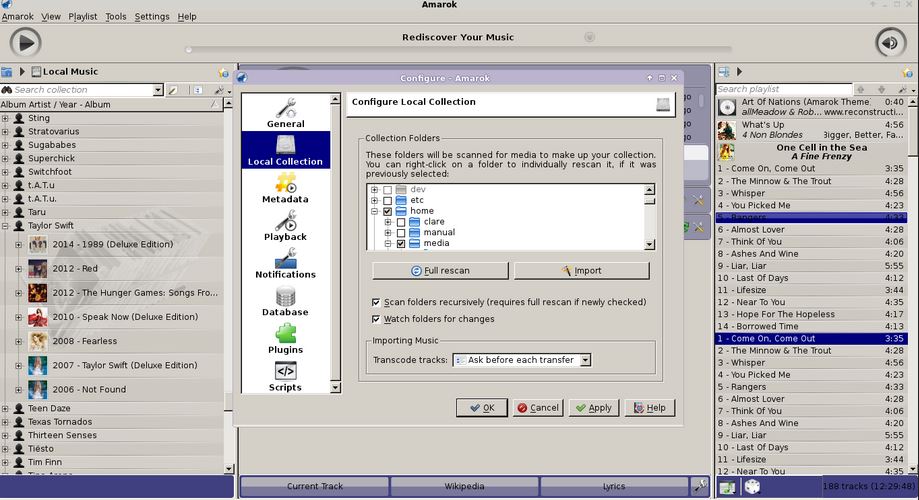Open the Scripts settings page
Viewport: 919px width, 500px height.
285,376
